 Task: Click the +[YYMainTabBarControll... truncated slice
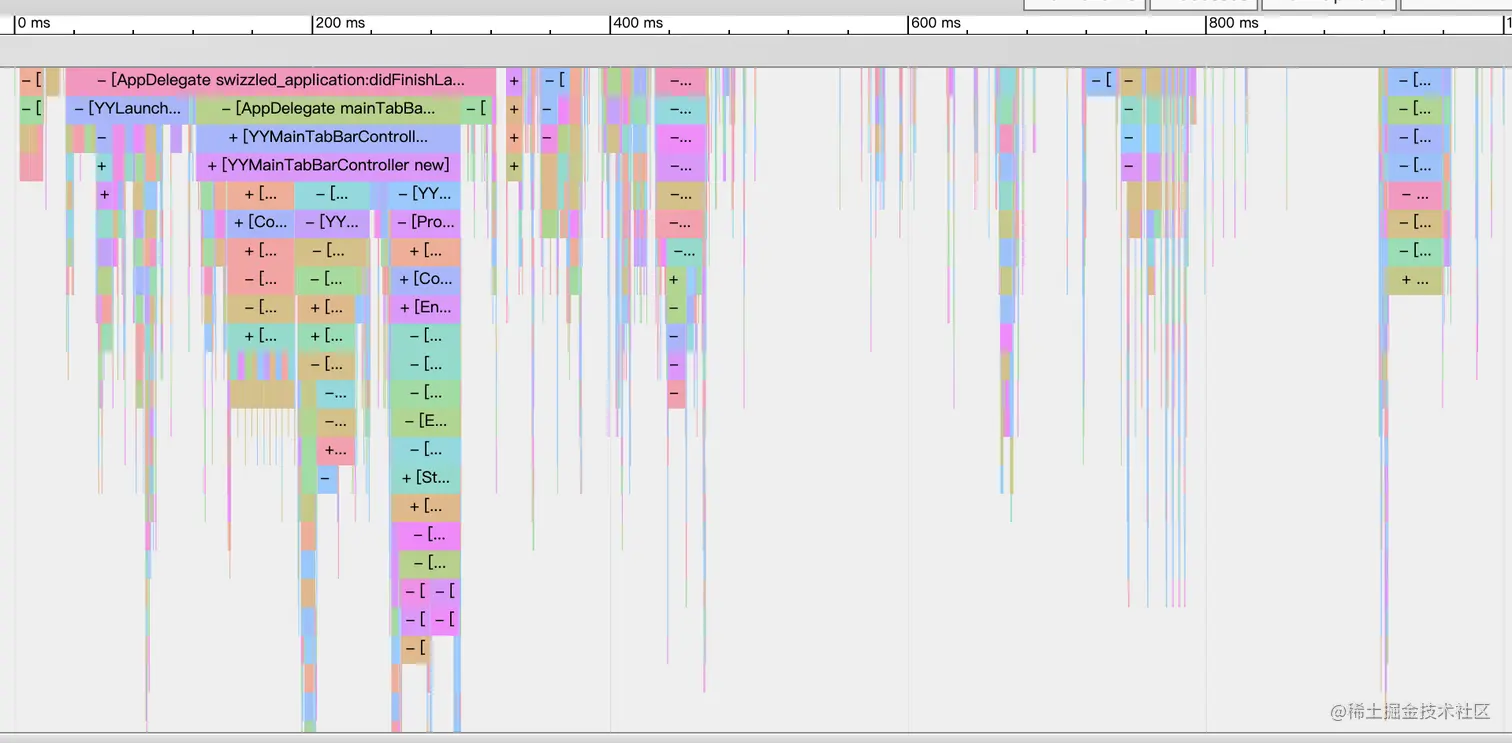click(328, 137)
